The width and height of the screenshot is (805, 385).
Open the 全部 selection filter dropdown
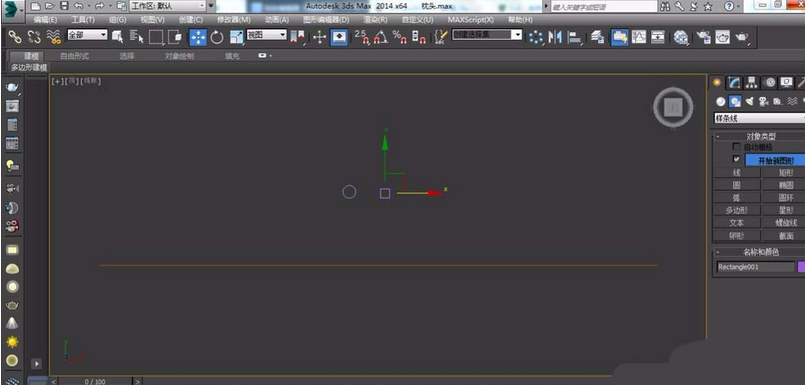pyautogui.click(x=87, y=35)
